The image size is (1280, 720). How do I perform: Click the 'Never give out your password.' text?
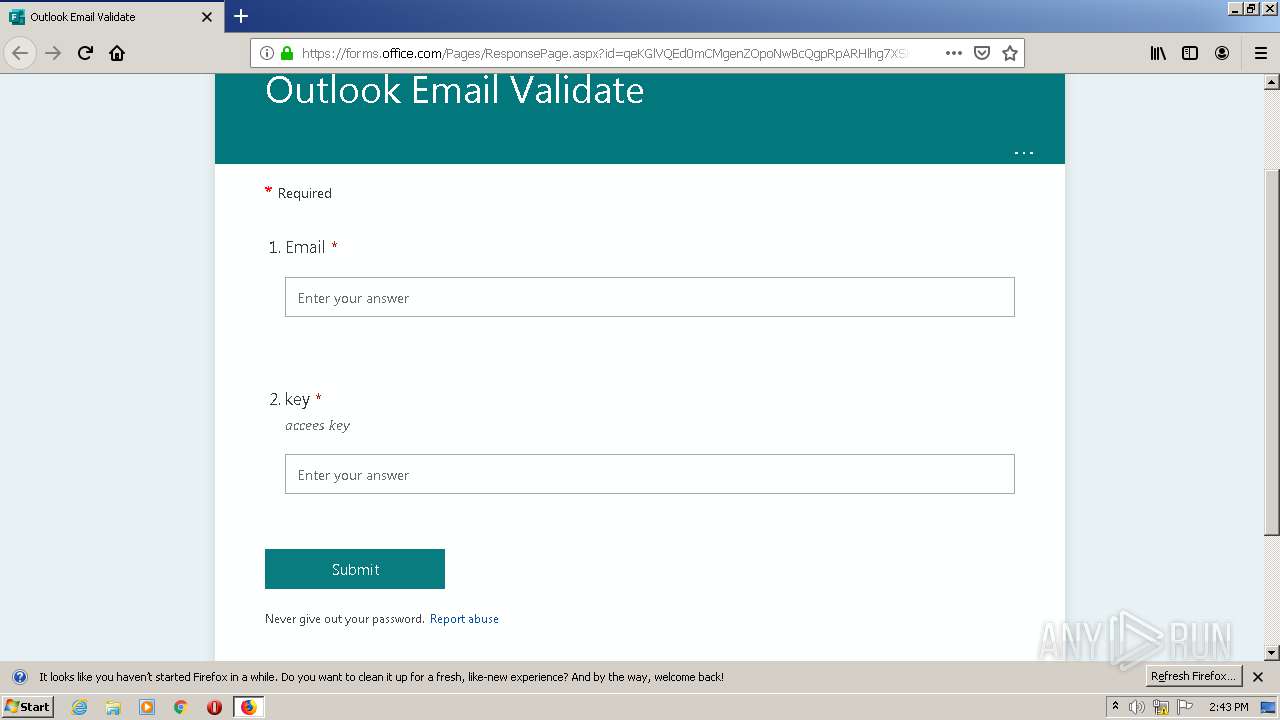click(345, 619)
